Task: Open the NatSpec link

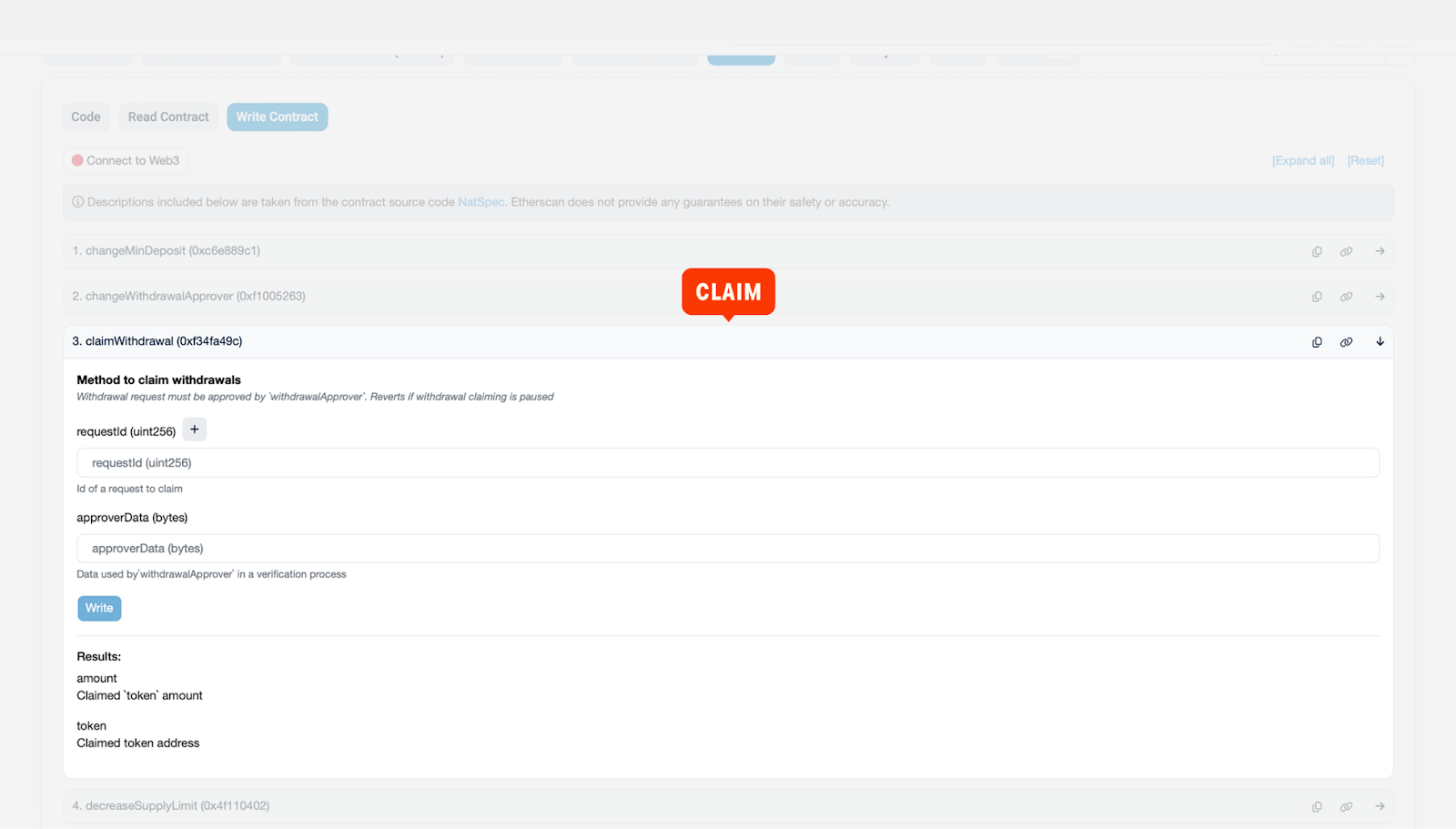Action: (x=480, y=202)
